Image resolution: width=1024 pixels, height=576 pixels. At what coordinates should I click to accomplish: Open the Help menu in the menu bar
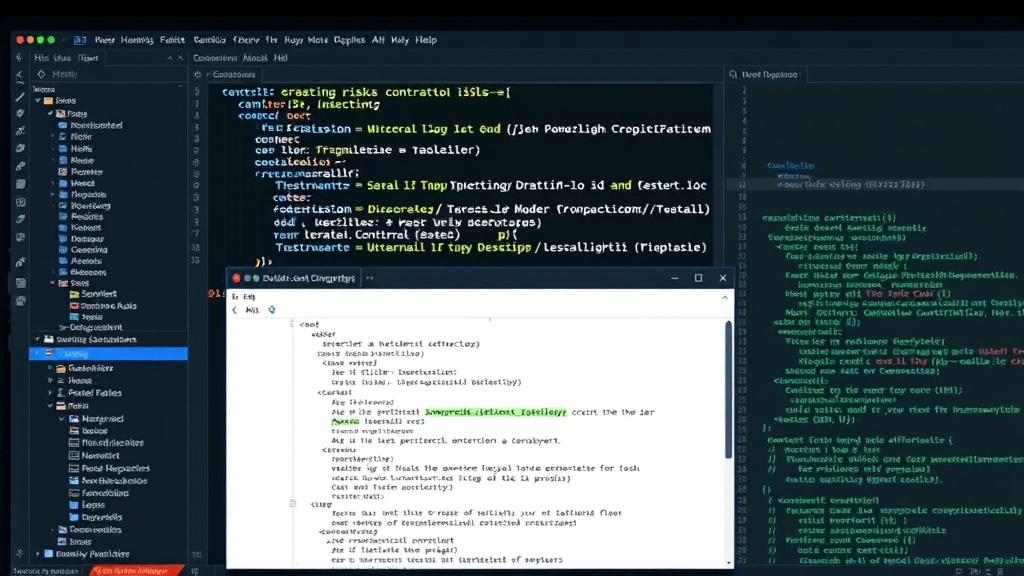[426, 40]
